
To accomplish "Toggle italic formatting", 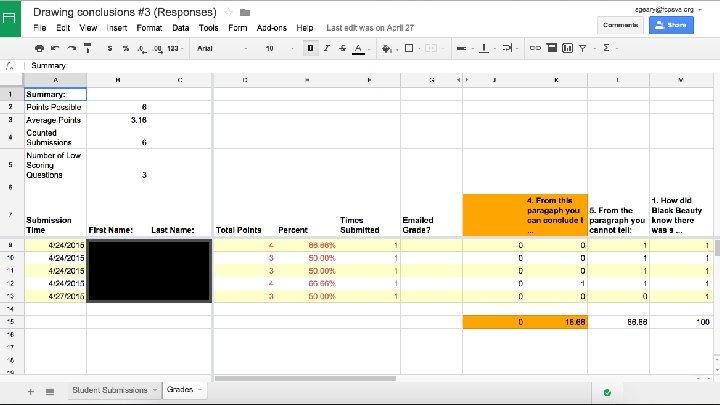I will (326, 48).
